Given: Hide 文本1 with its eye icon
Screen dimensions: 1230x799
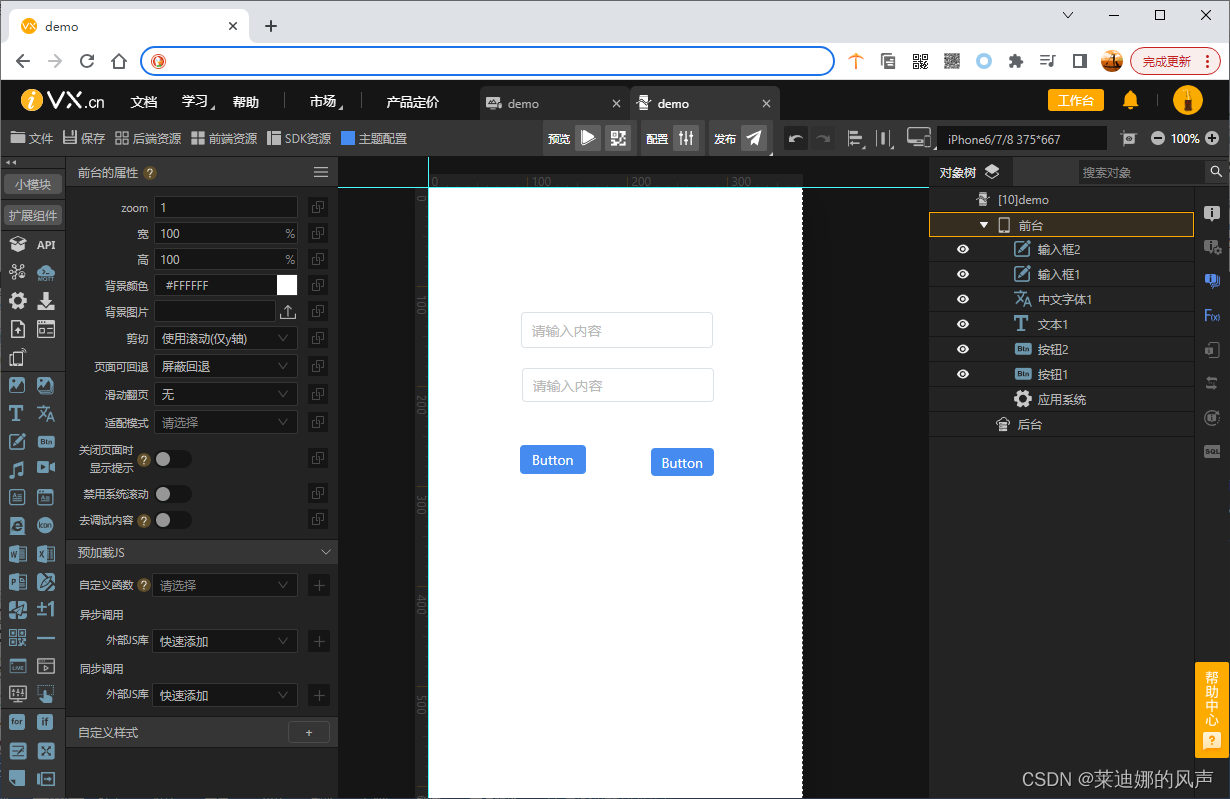Looking at the screenshot, I should pos(963,324).
